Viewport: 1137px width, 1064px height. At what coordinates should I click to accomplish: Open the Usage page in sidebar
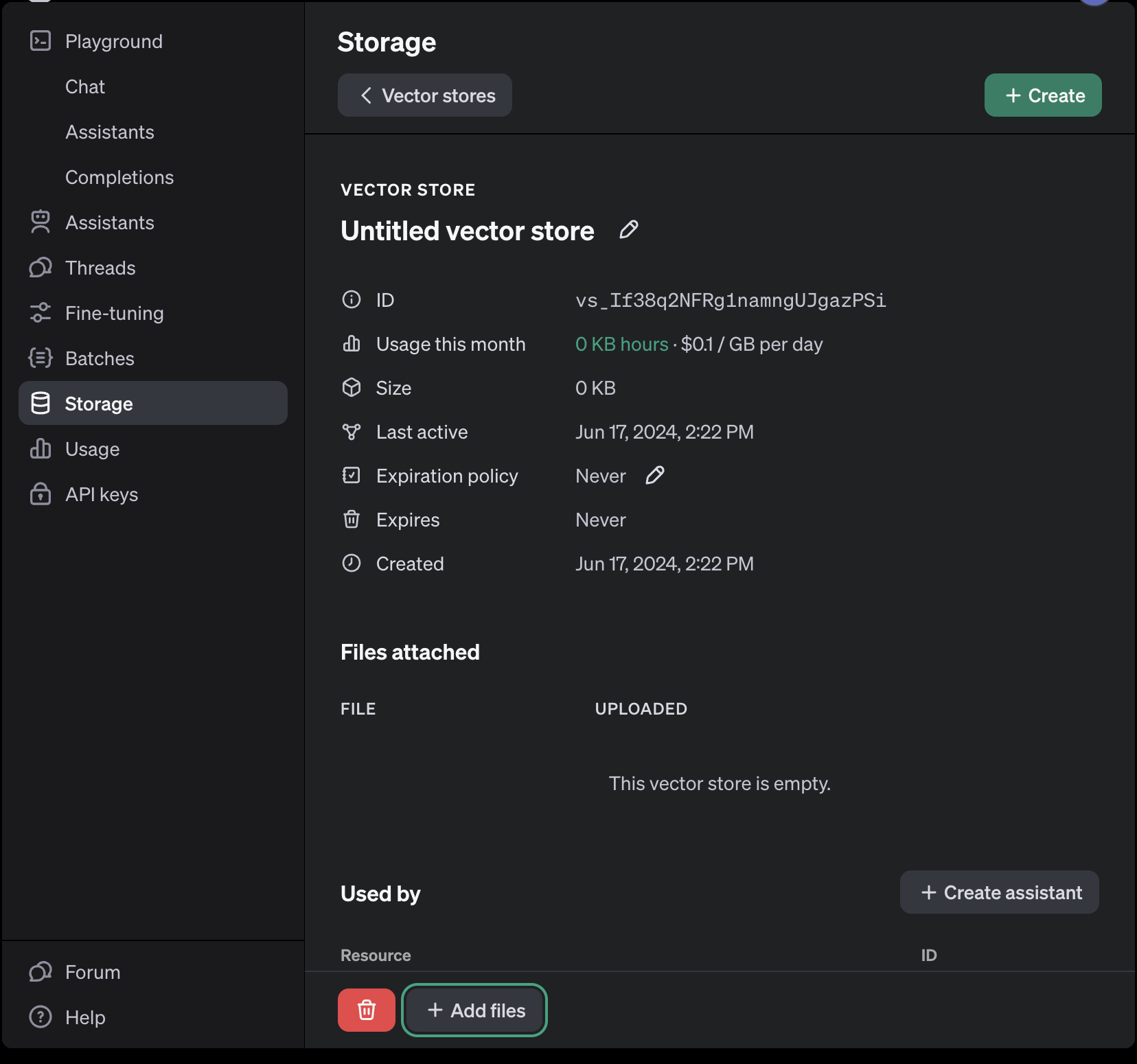(92, 449)
